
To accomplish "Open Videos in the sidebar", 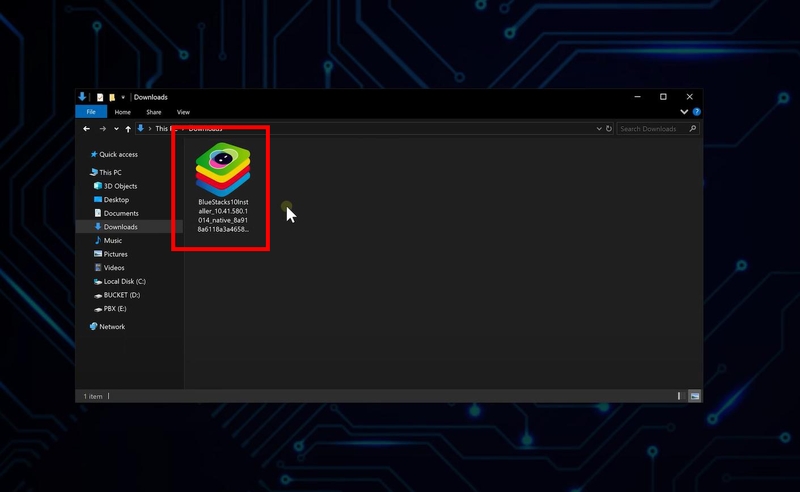I will click(x=114, y=267).
